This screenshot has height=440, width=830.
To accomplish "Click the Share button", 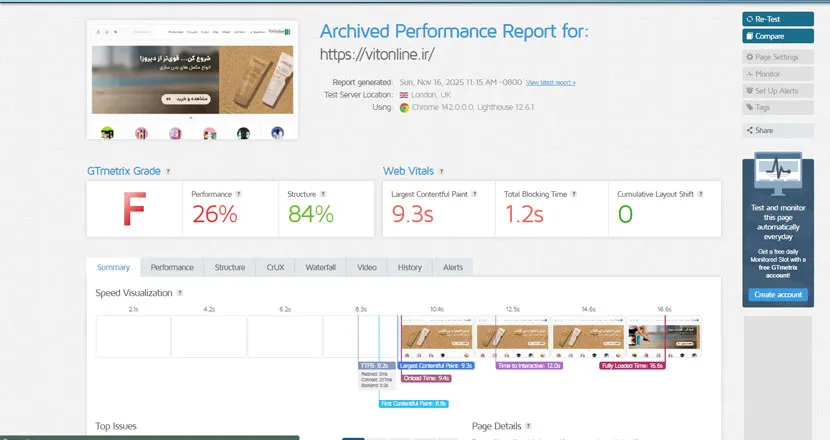I will 777,130.
